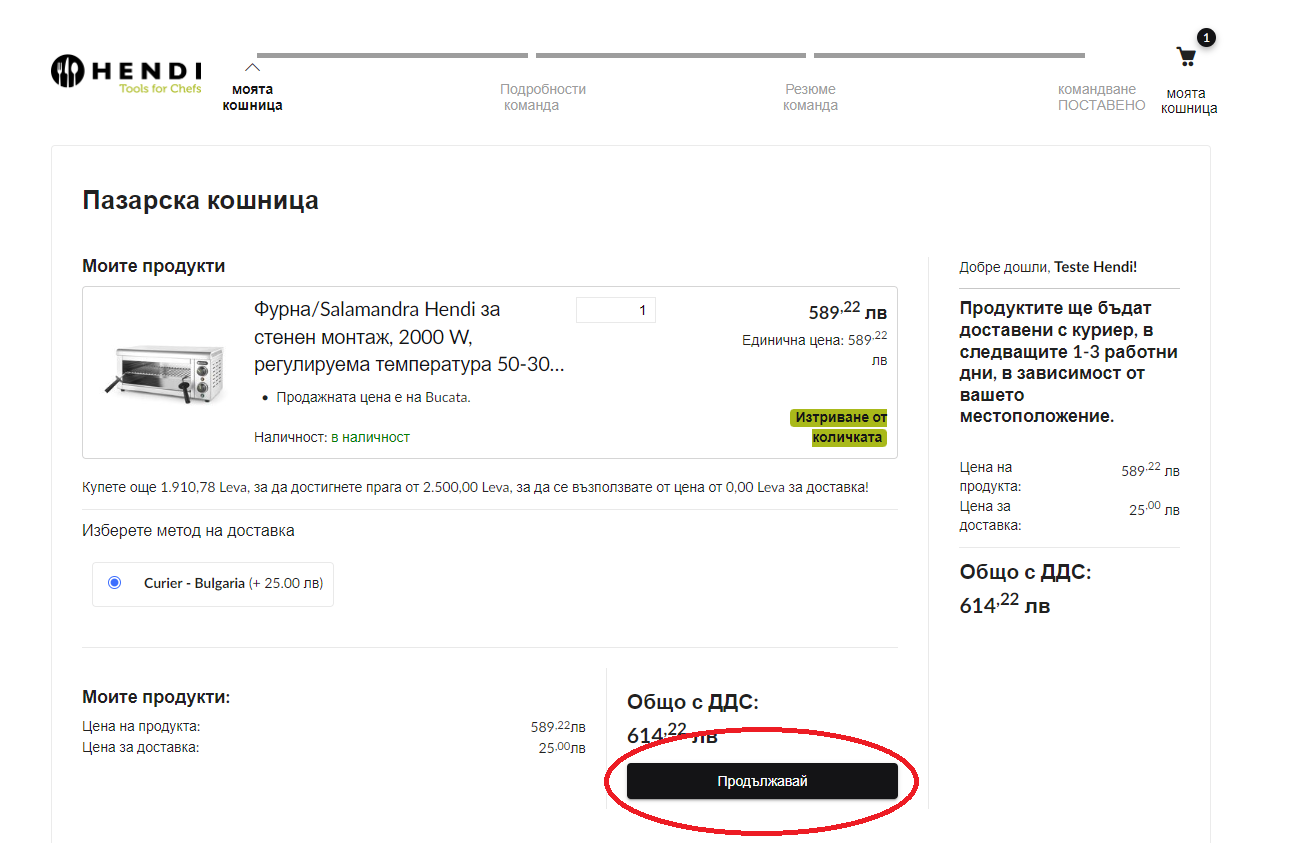The image size is (1312, 843).
Task: Click the в наличност availability text
Action: 370,437
